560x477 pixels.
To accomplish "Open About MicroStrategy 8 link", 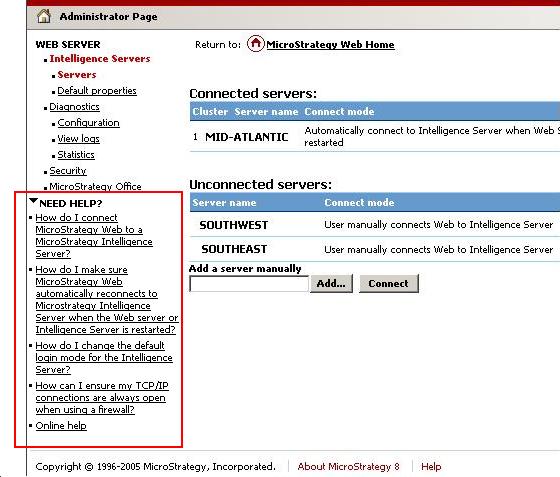I will click(x=349, y=467).
